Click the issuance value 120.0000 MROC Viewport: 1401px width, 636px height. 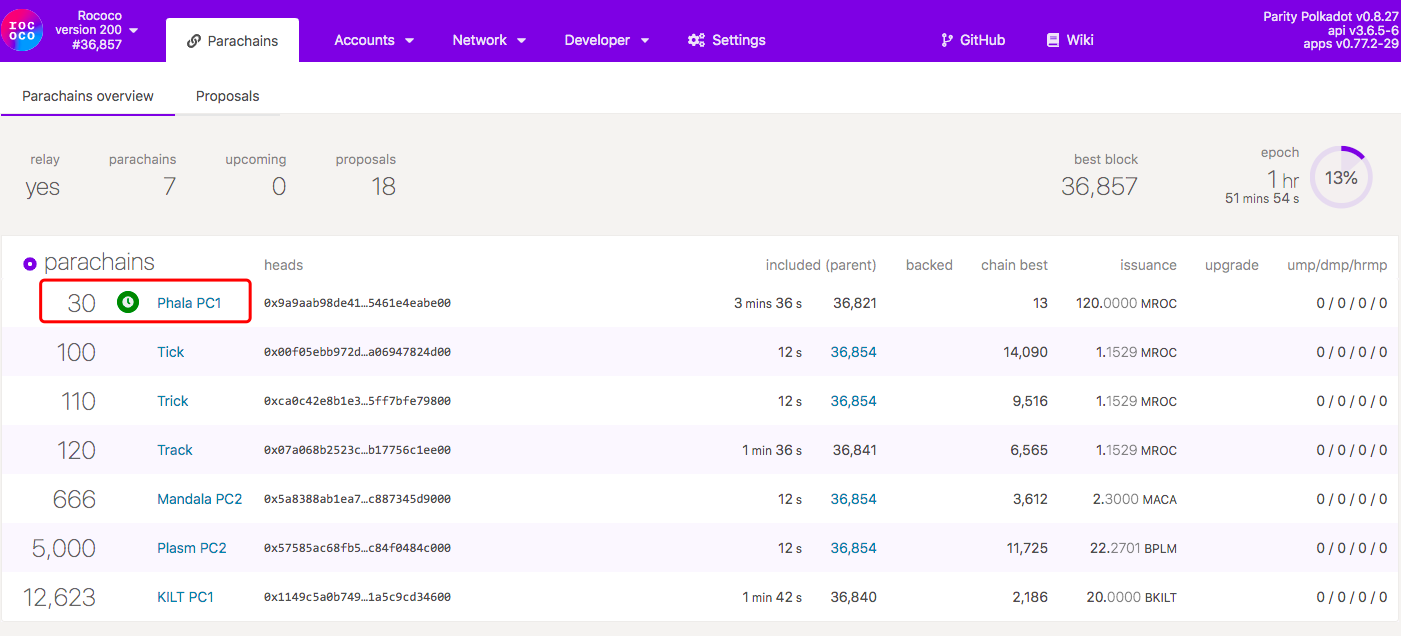tap(1126, 303)
